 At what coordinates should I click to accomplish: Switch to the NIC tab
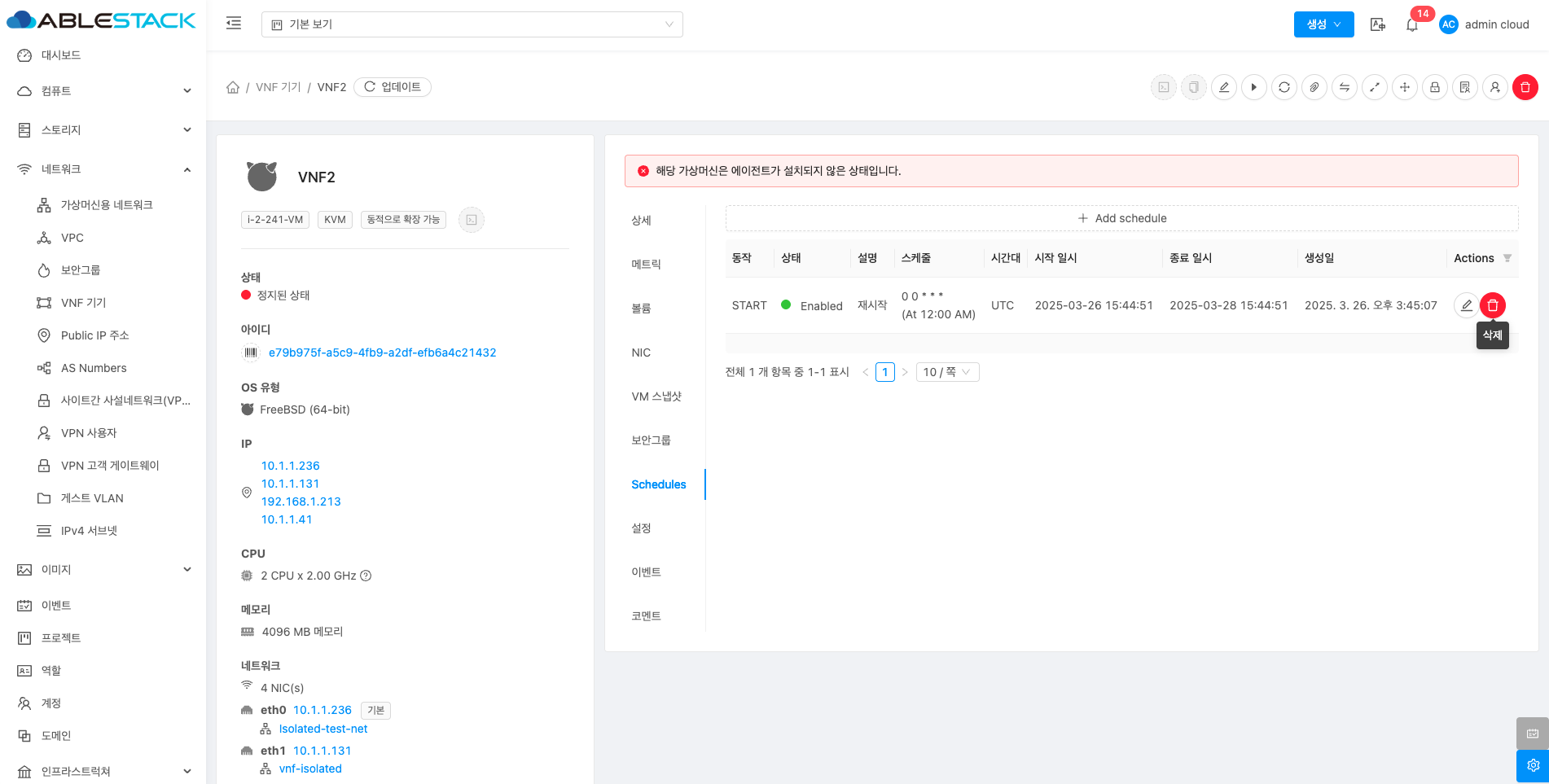point(641,353)
